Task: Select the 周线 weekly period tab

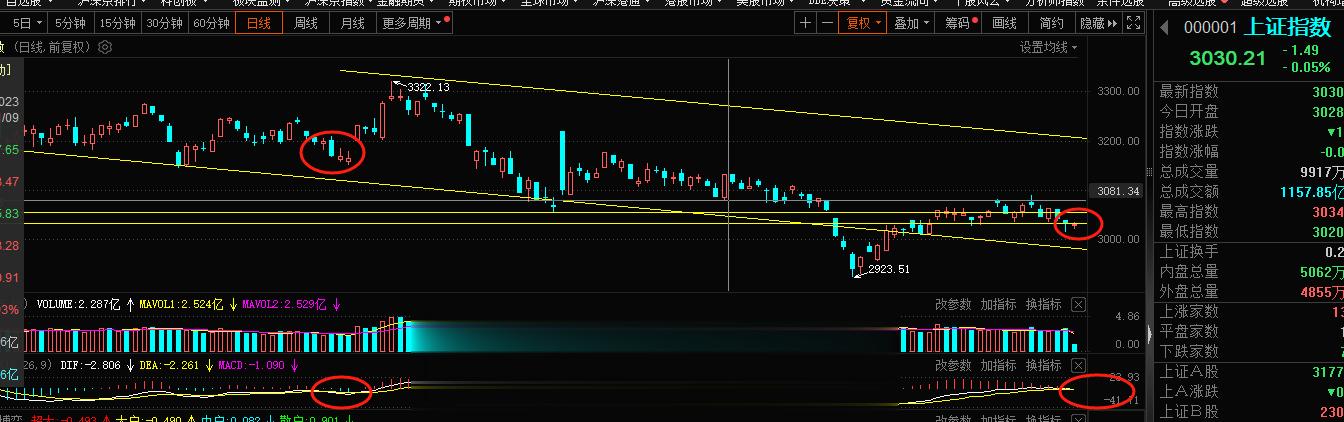Action: (x=306, y=23)
